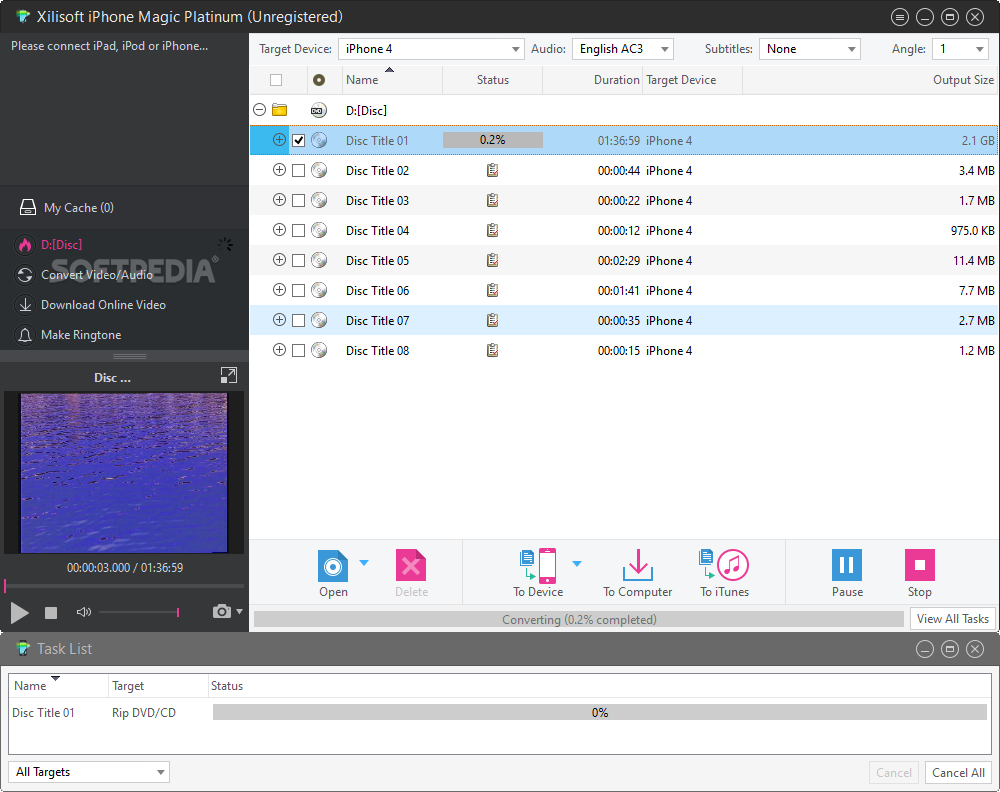Click Cancel button in Task List
This screenshot has height=792, width=1000.
[893, 773]
